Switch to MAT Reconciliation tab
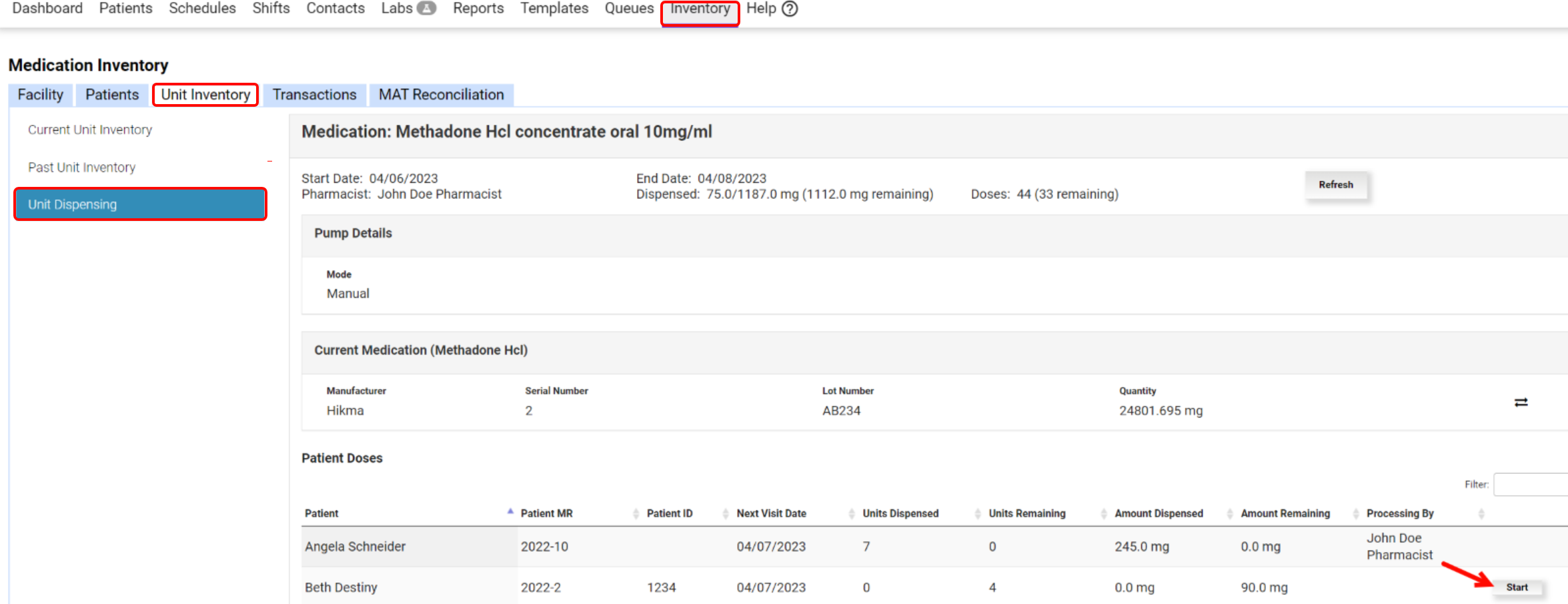 [441, 95]
